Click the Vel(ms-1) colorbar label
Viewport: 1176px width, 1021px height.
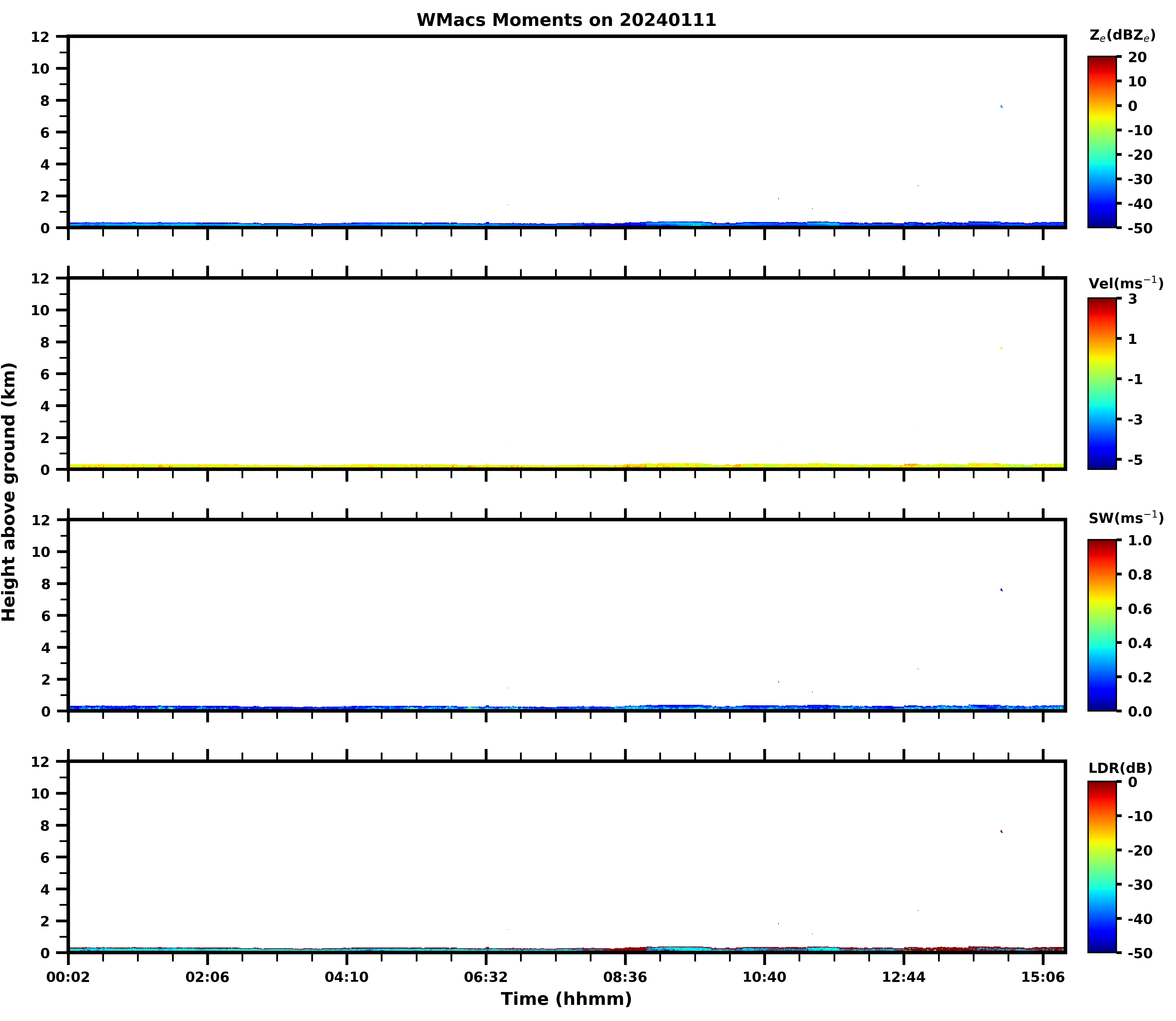click(x=1125, y=283)
